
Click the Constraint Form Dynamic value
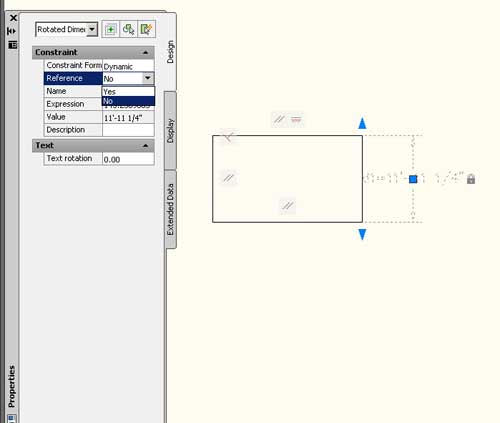tap(128, 66)
